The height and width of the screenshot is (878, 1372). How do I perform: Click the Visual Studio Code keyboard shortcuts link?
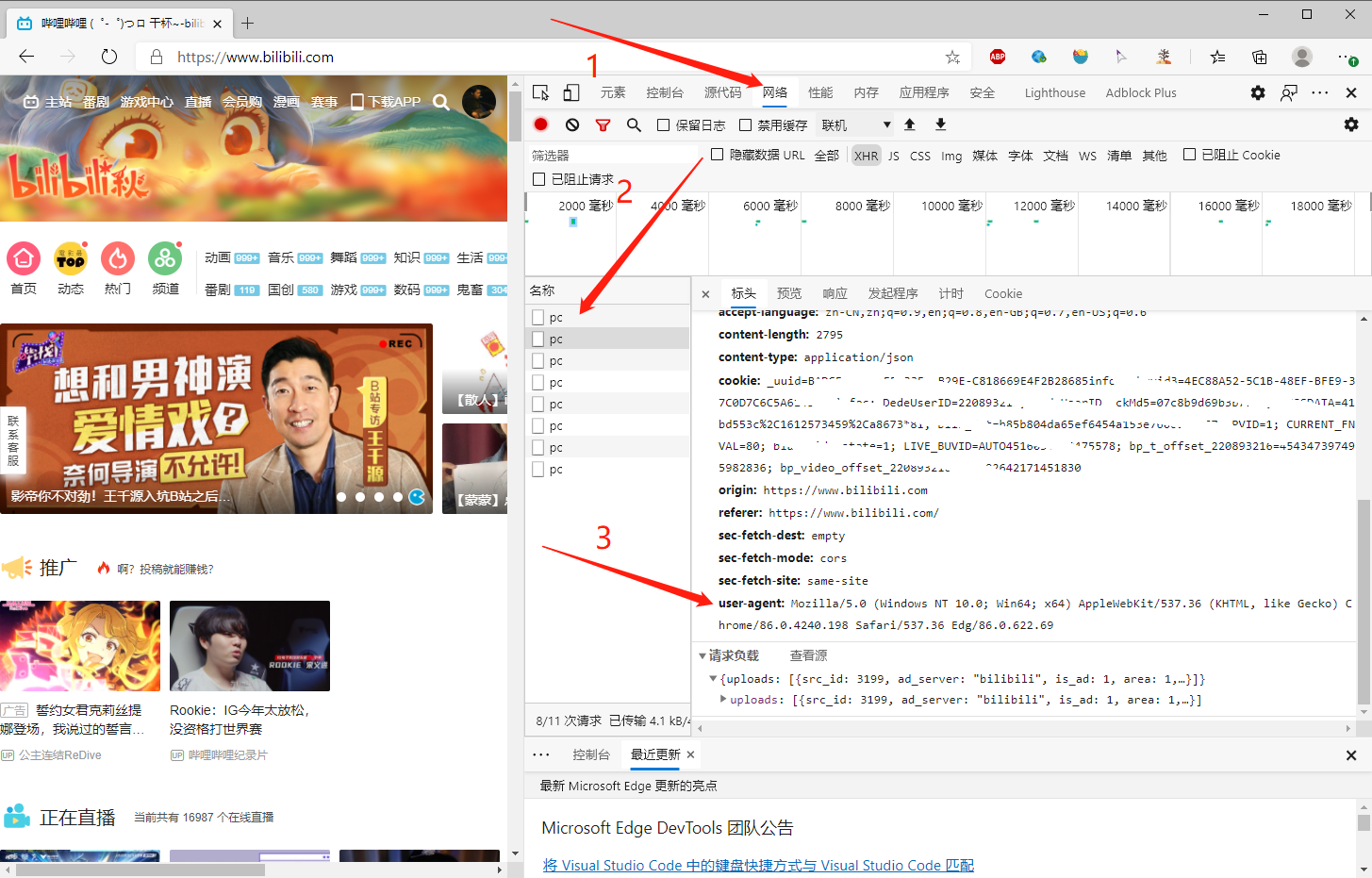pyautogui.click(x=758, y=865)
